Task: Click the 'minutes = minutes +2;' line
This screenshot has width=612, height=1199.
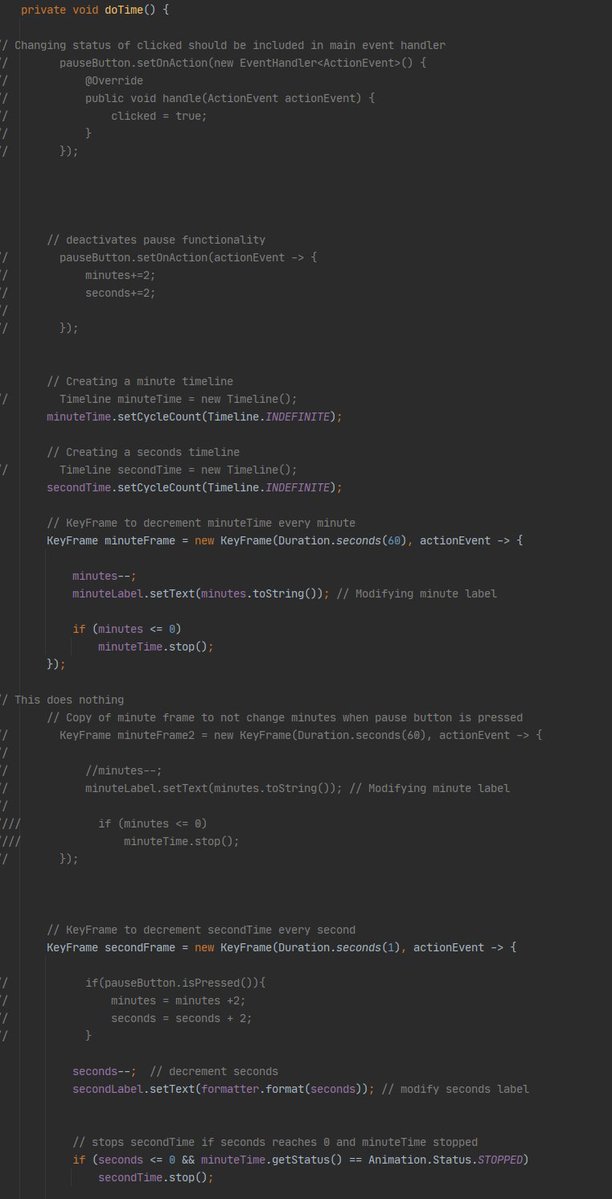Action: coord(178,999)
